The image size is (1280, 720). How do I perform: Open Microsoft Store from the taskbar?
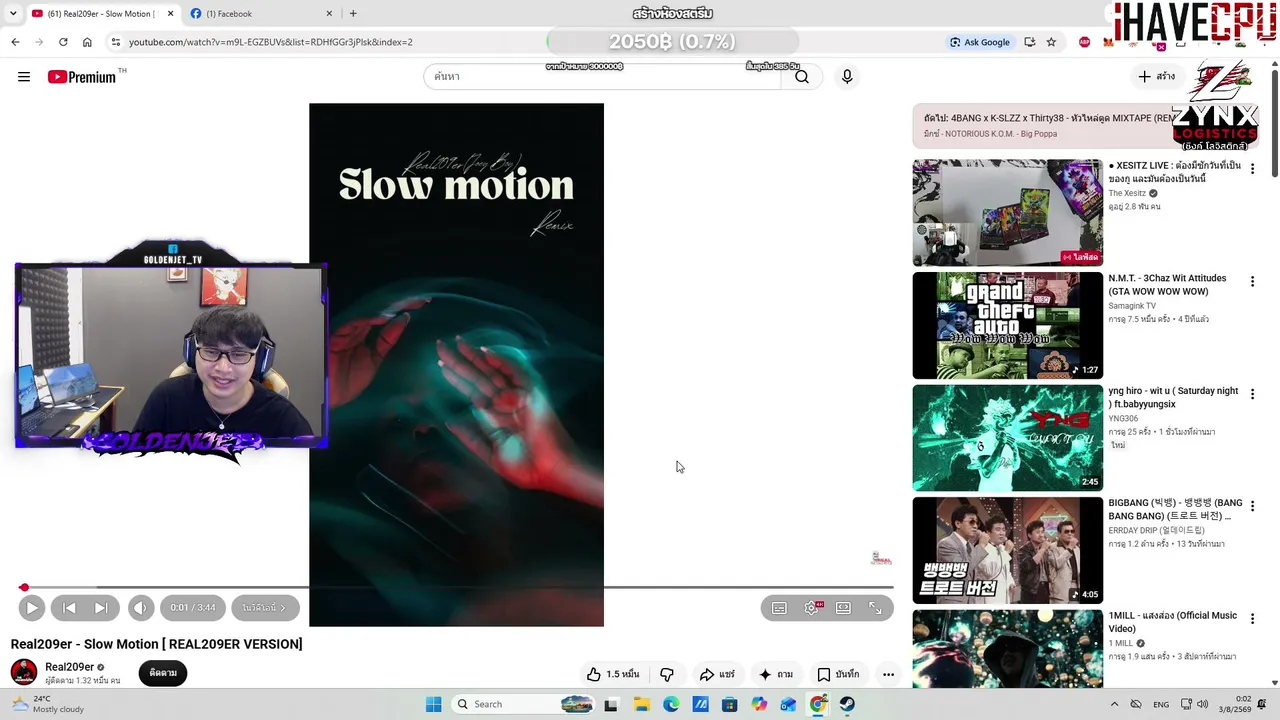pos(730,704)
